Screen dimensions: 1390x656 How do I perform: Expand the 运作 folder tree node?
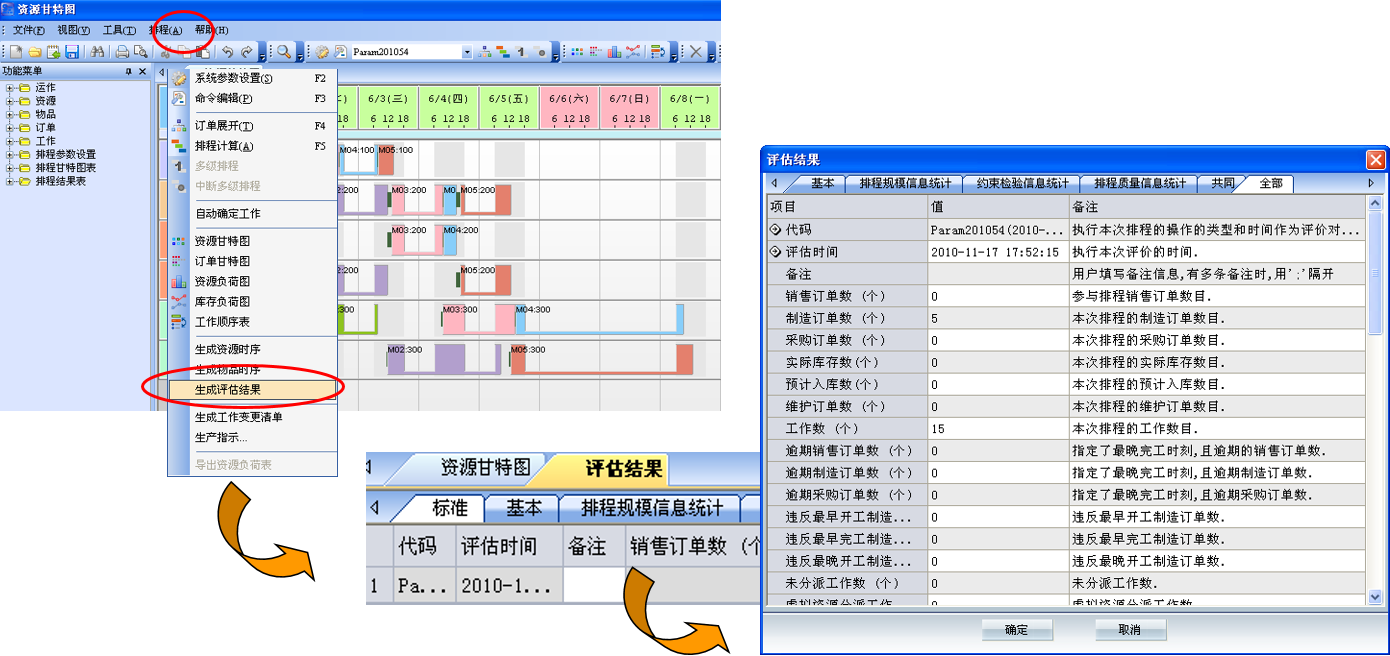tap(10, 88)
